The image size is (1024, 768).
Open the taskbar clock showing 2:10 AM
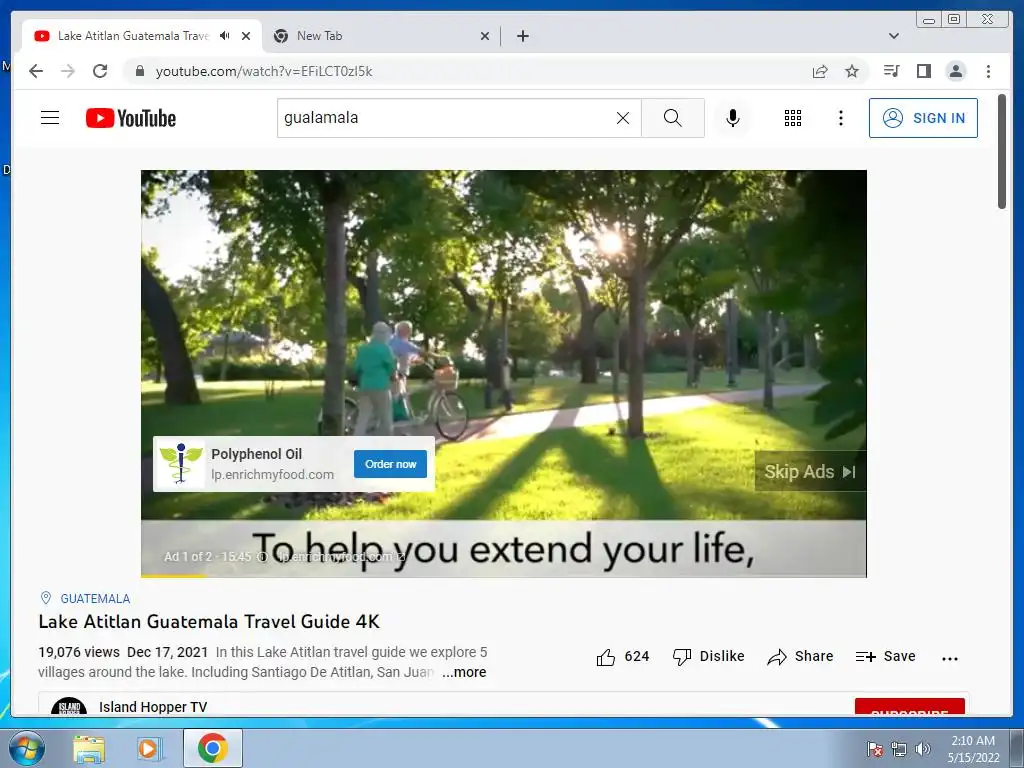pos(973,749)
